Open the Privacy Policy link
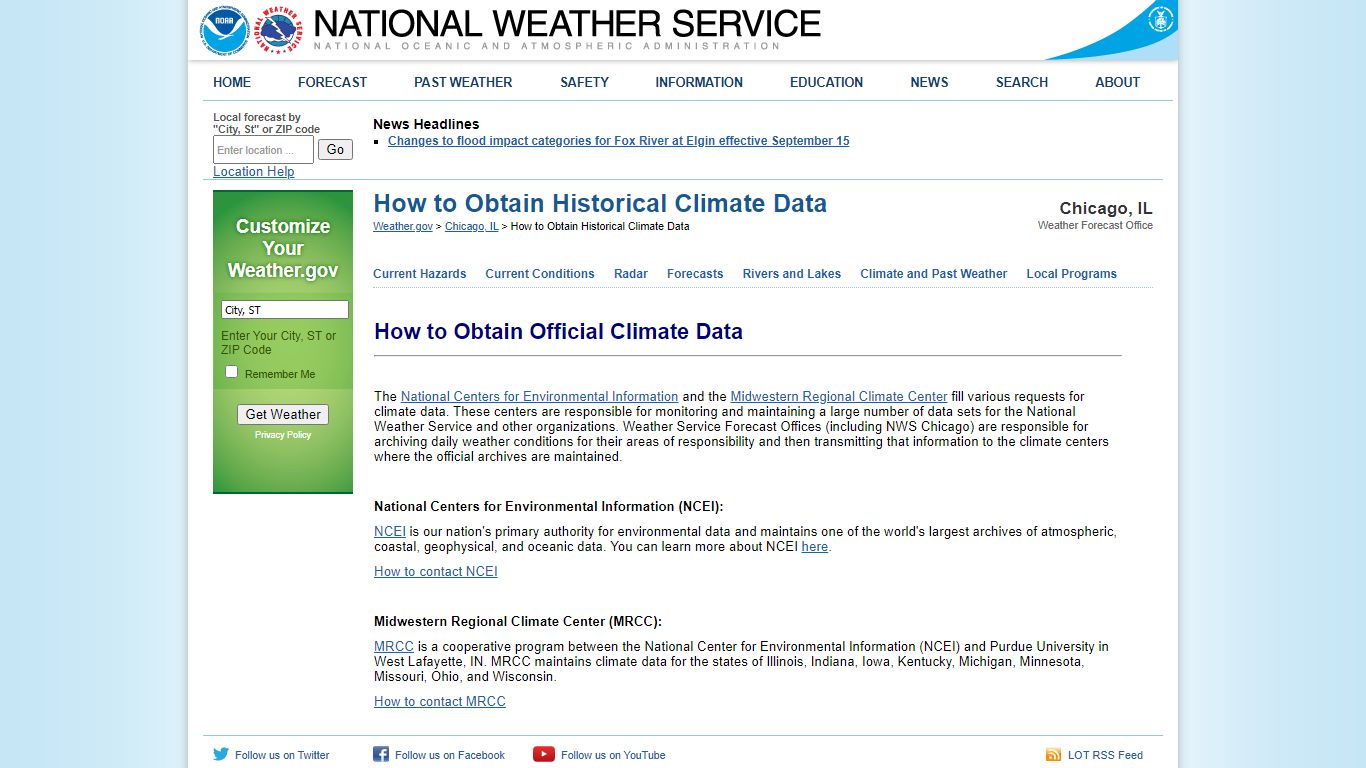 pyautogui.click(x=283, y=435)
